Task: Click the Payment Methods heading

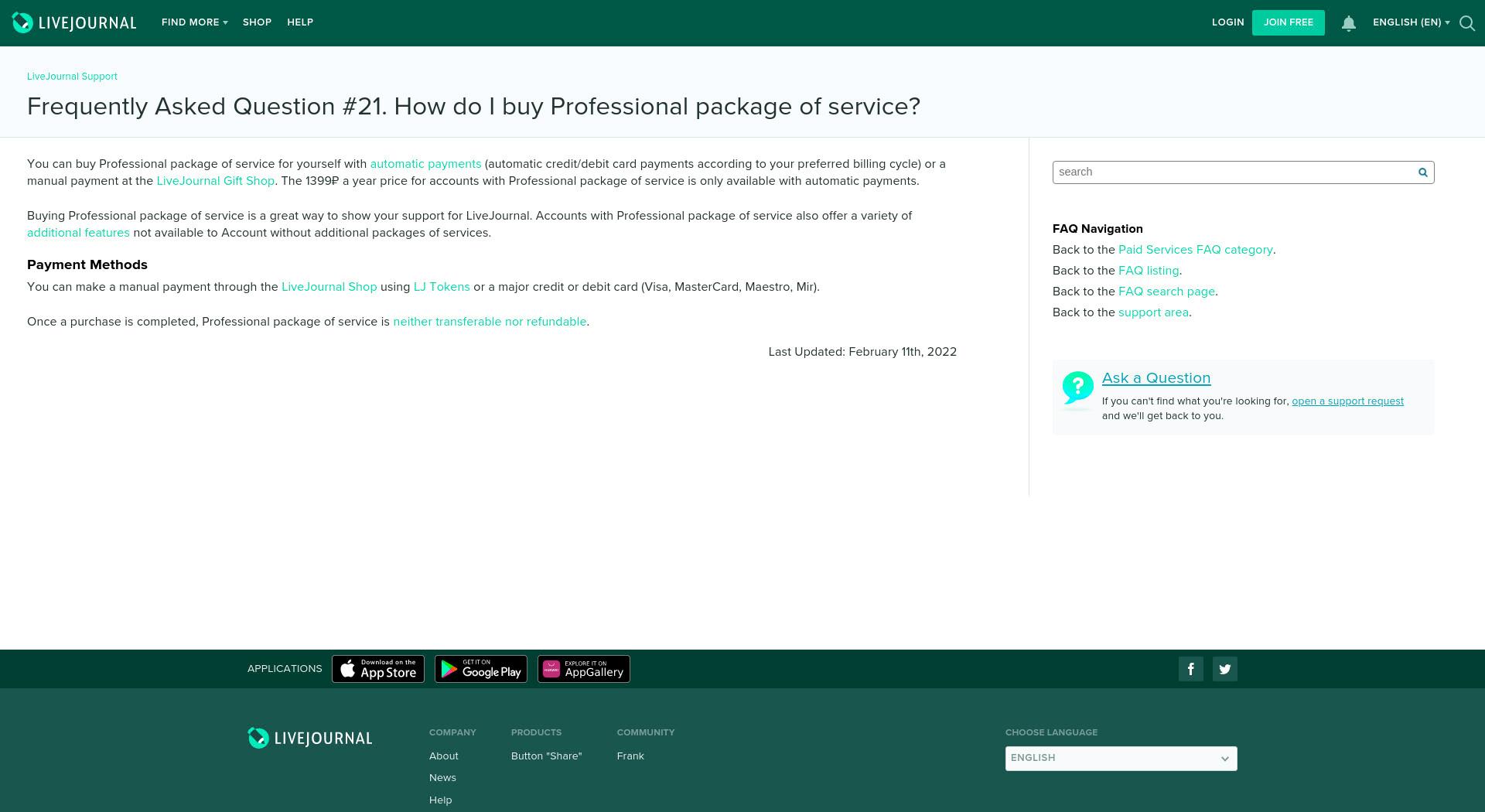Action: coord(87,264)
